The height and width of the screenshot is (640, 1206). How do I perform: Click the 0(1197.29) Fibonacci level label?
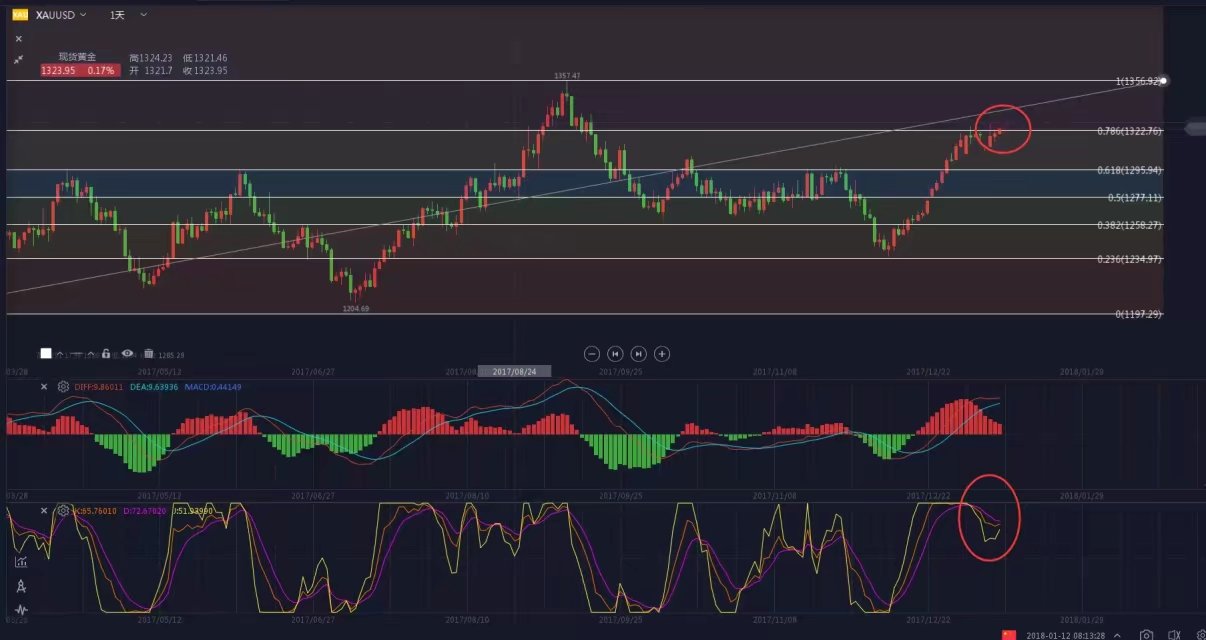tap(1138, 314)
